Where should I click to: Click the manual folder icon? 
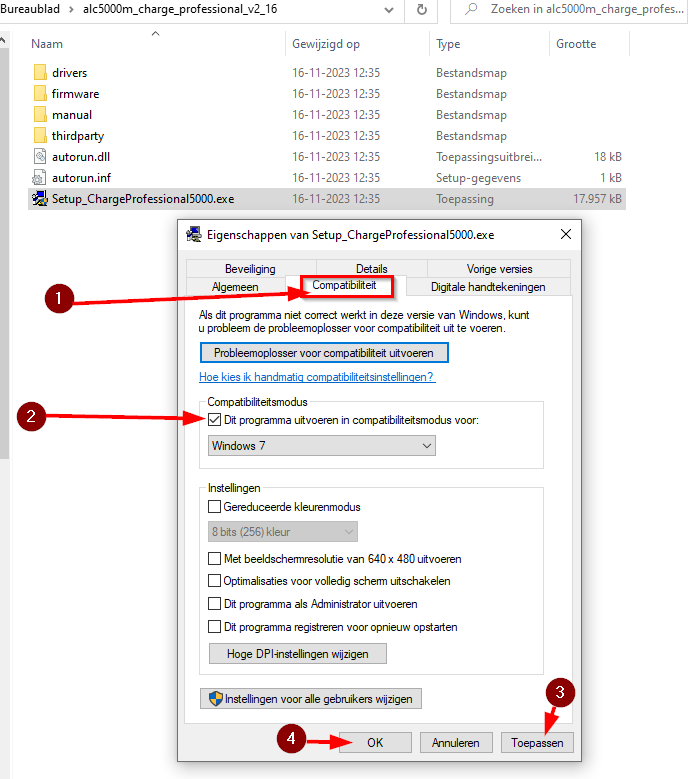click(x=40, y=115)
